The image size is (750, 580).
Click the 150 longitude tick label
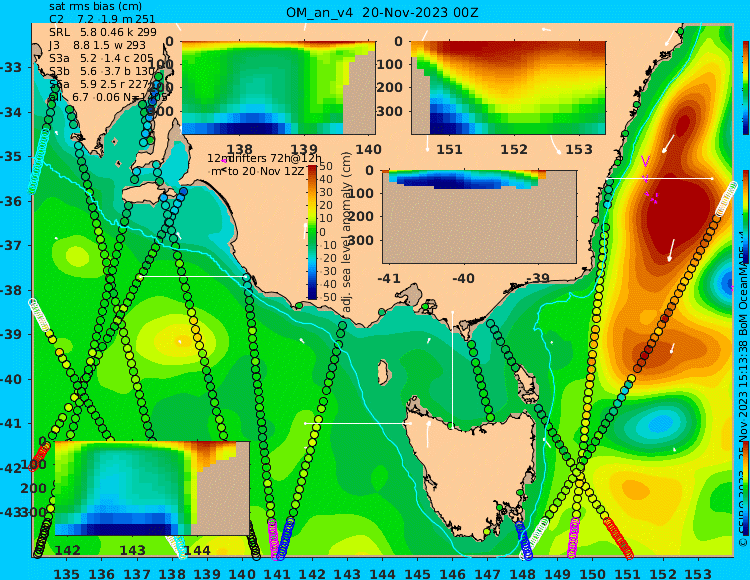coord(593,573)
